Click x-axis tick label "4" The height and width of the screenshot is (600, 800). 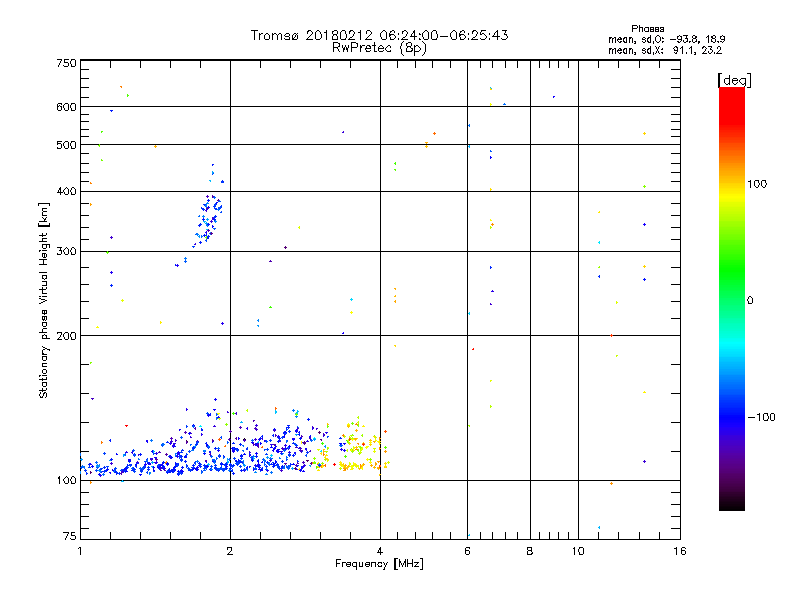(380, 551)
